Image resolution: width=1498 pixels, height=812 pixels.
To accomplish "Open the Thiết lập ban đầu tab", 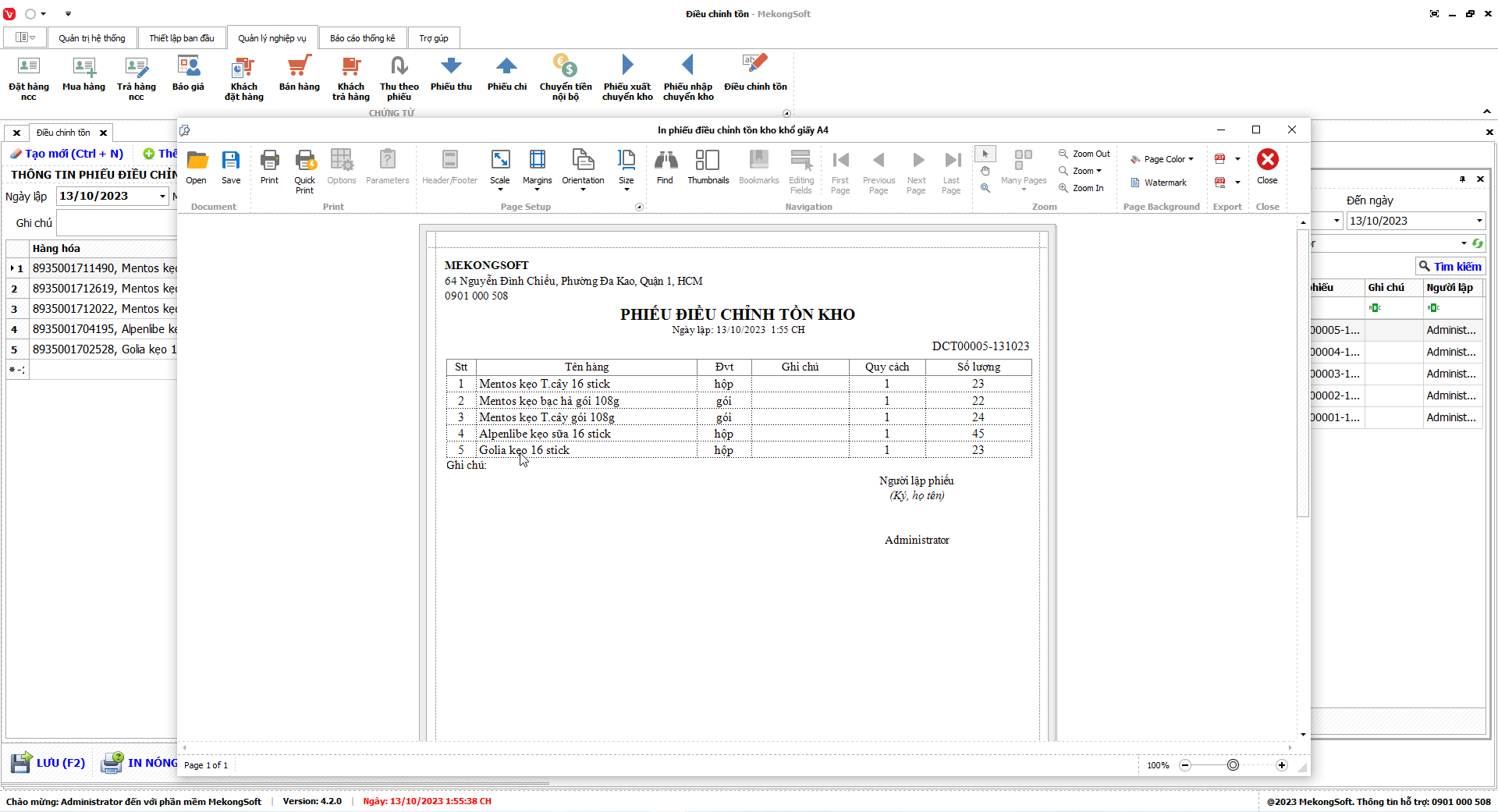I will pos(182,38).
